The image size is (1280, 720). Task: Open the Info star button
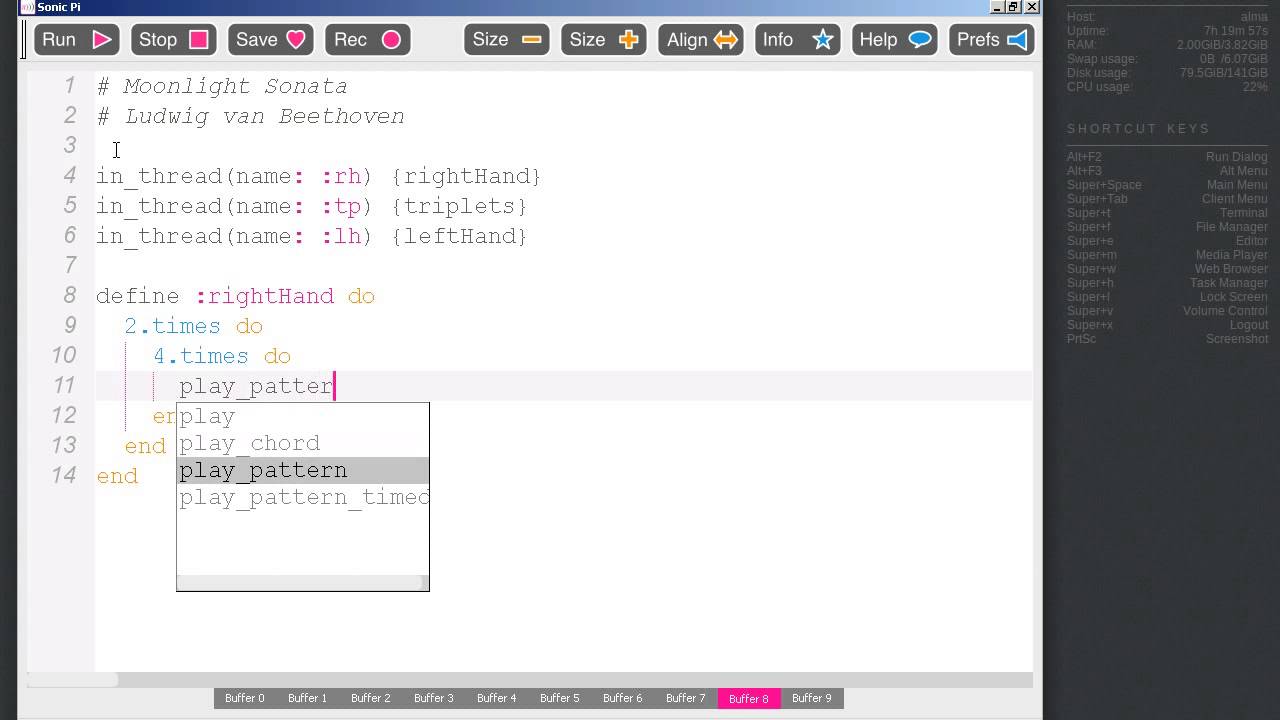pyautogui.click(x=797, y=40)
